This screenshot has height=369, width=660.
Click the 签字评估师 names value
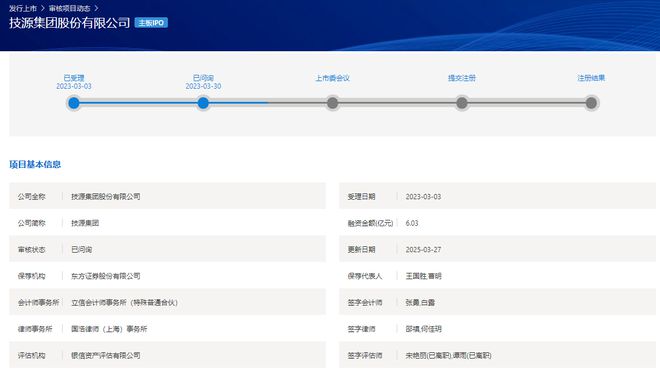point(448,356)
